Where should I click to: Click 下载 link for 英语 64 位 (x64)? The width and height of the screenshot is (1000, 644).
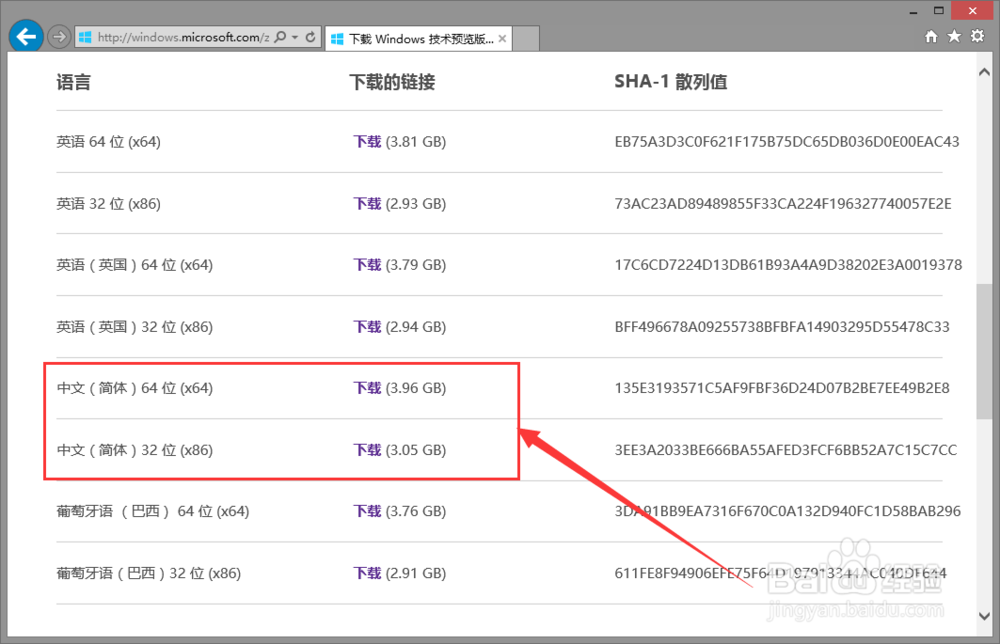(x=367, y=142)
